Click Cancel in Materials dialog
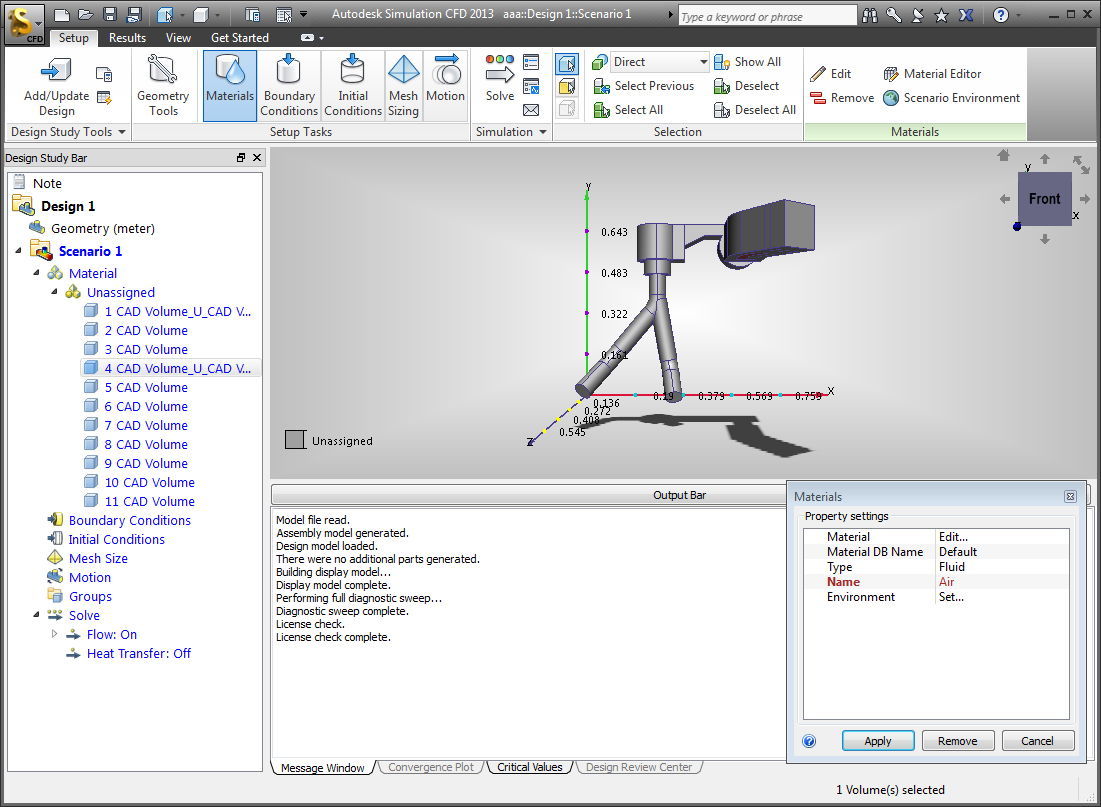This screenshot has height=807, width=1101. click(1037, 740)
